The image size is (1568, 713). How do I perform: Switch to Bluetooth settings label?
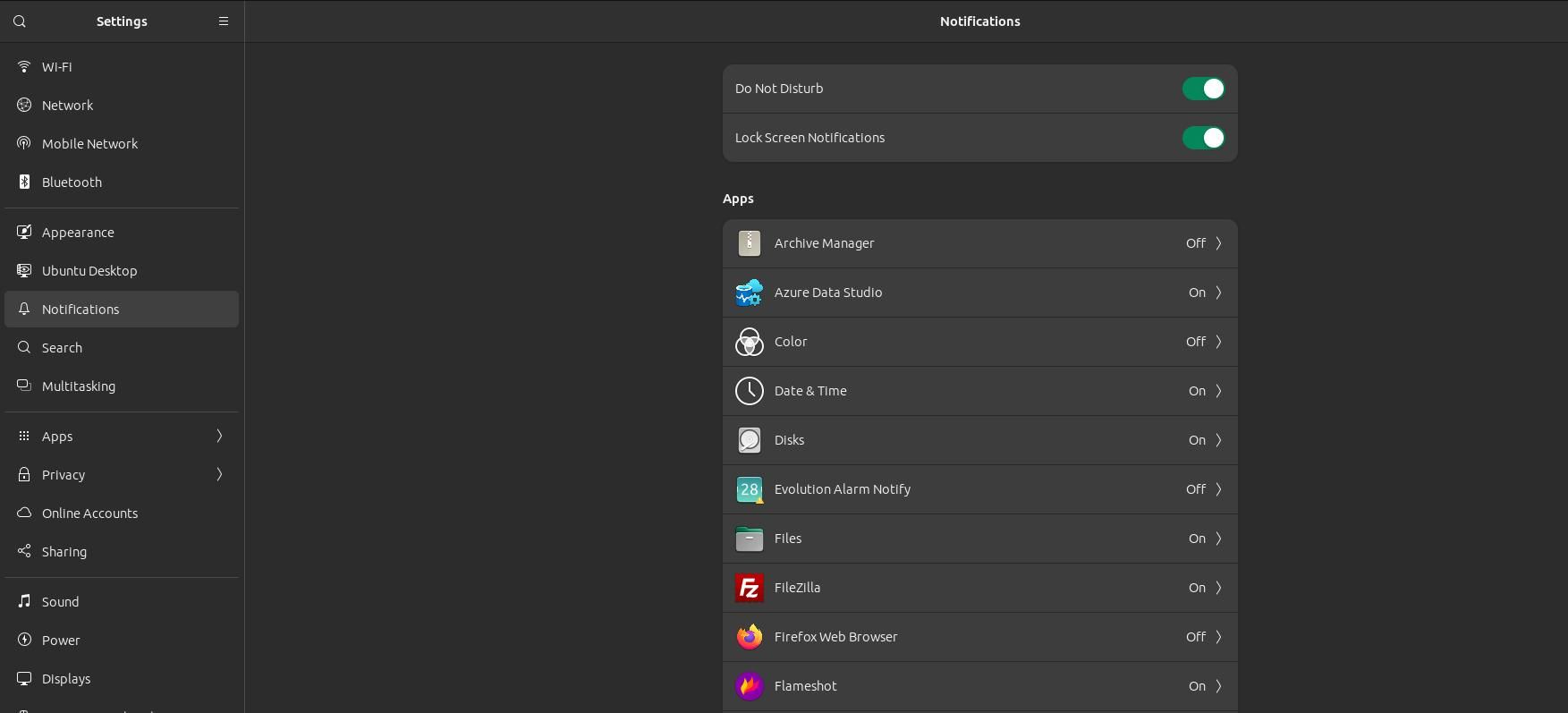tap(72, 182)
